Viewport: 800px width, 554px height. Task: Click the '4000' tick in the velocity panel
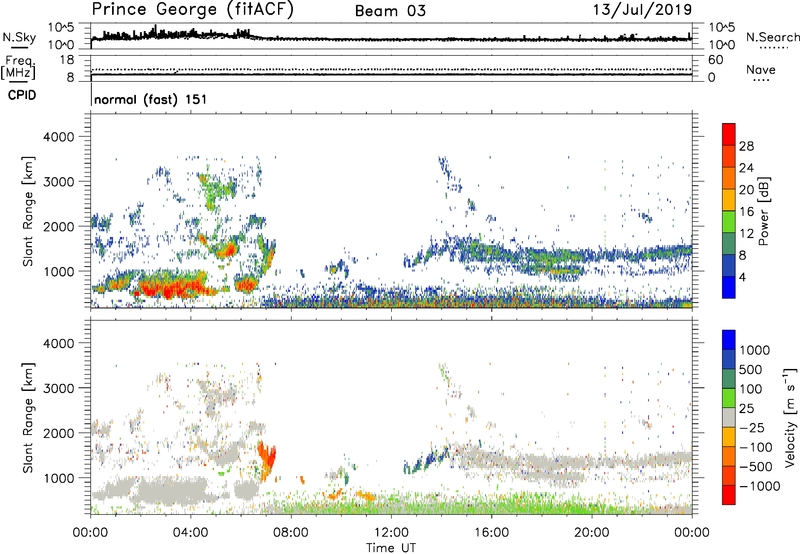(59, 343)
